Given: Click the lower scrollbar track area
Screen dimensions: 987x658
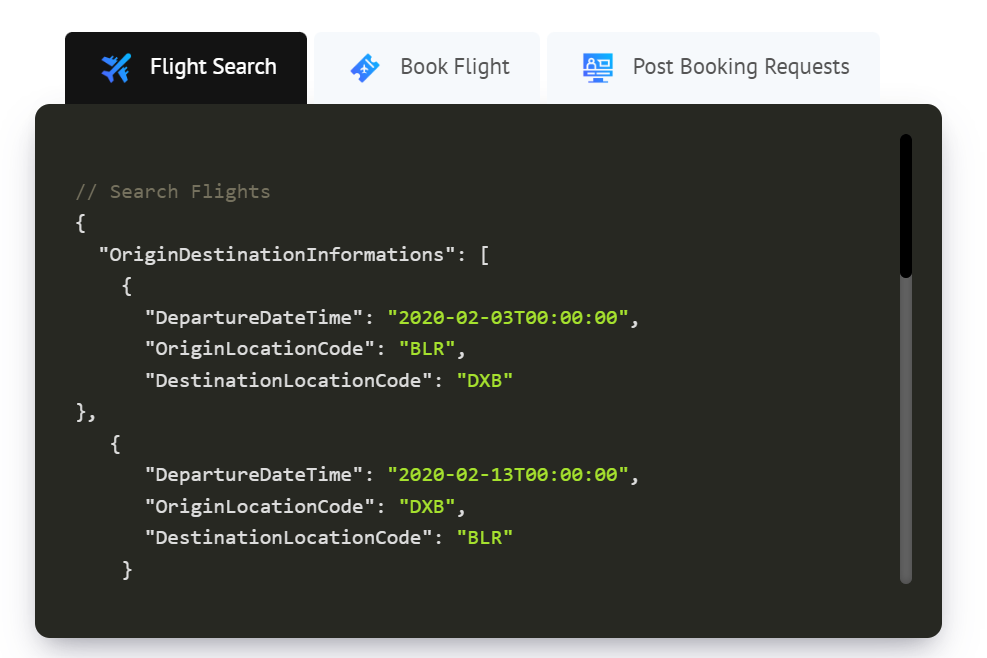Looking at the screenshot, I should 906,431.
